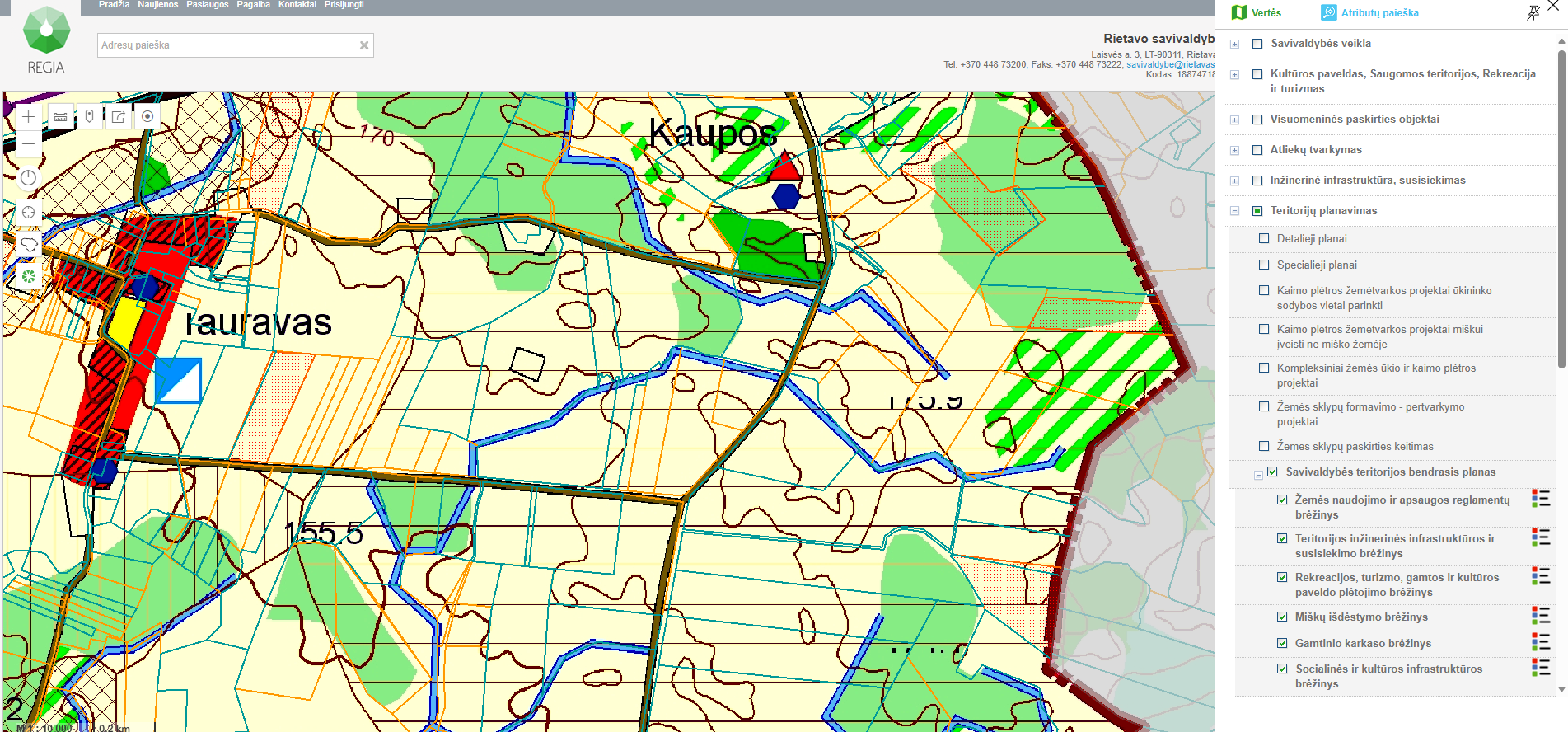Expand the Kultūros paveldas group
The image size is (1568, 732).
(1234, 75)
